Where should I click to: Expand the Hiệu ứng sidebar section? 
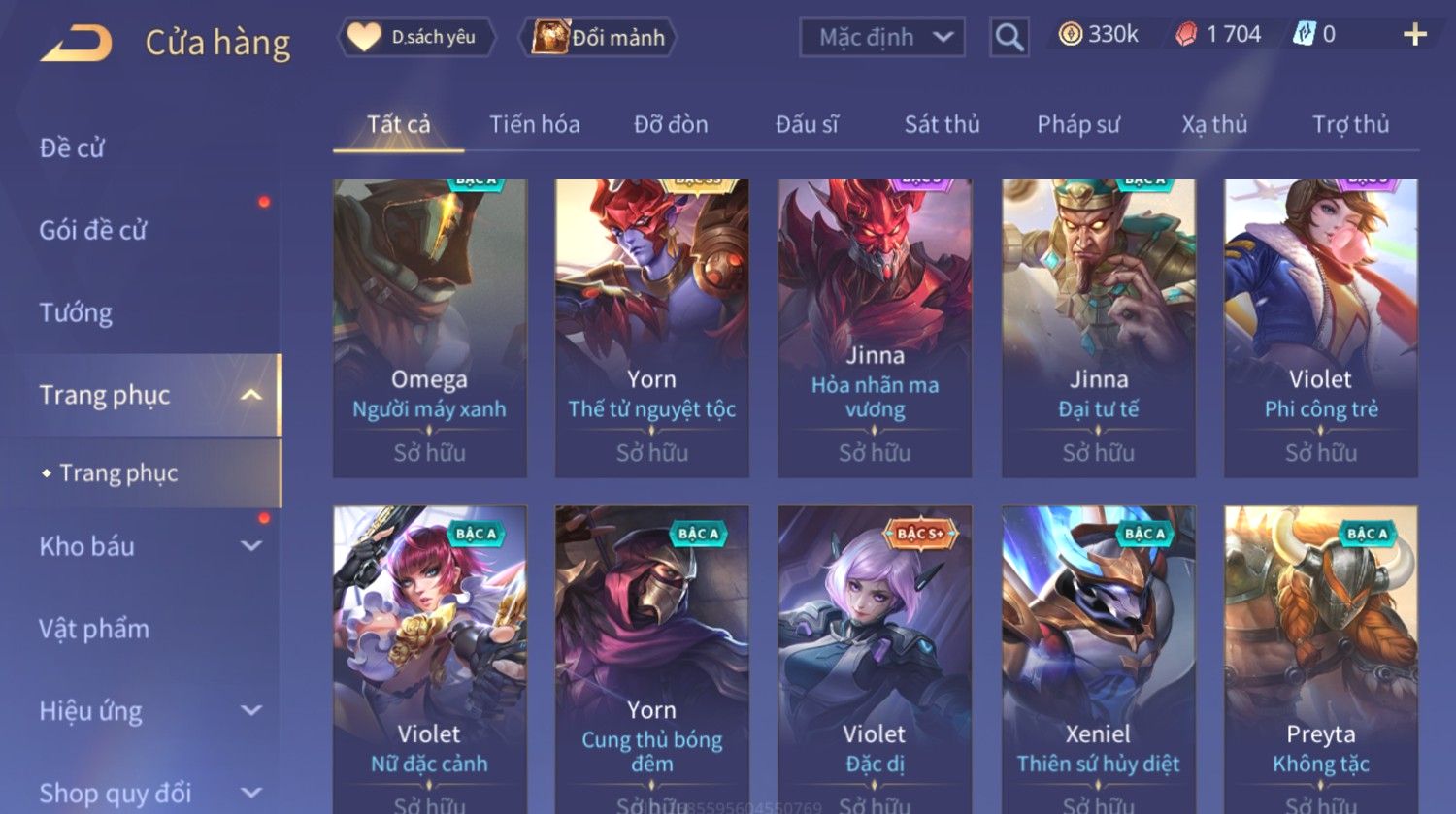(251, 711)
